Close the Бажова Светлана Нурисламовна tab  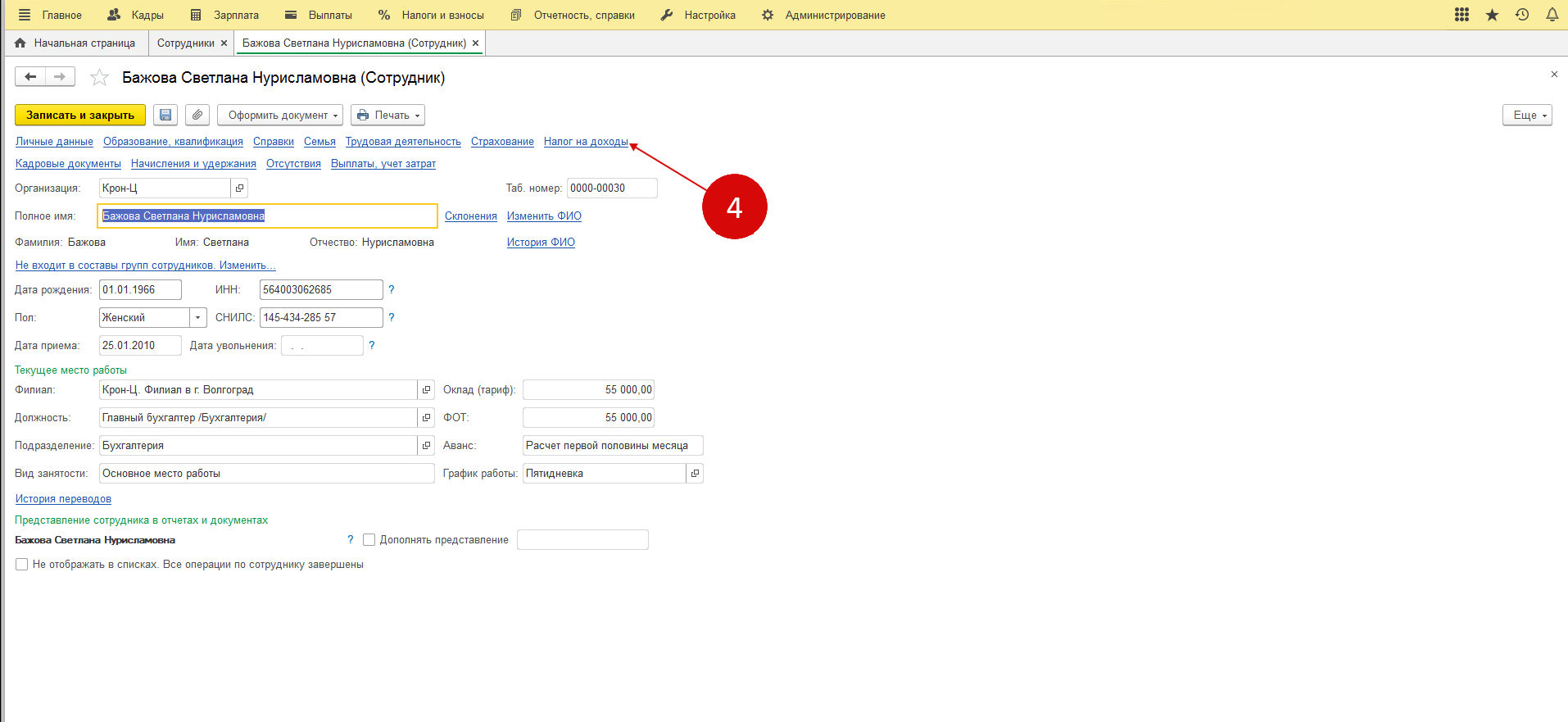(475, 43)
